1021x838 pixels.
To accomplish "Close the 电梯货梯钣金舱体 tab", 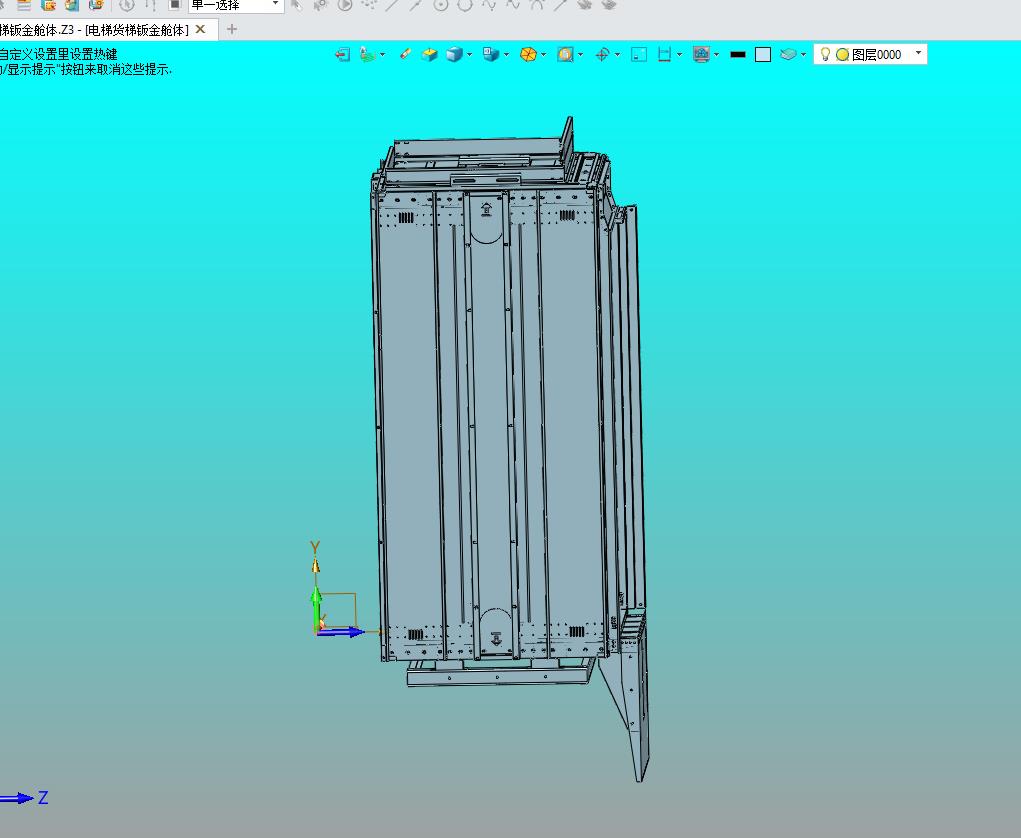I will [x=201, y=29].
